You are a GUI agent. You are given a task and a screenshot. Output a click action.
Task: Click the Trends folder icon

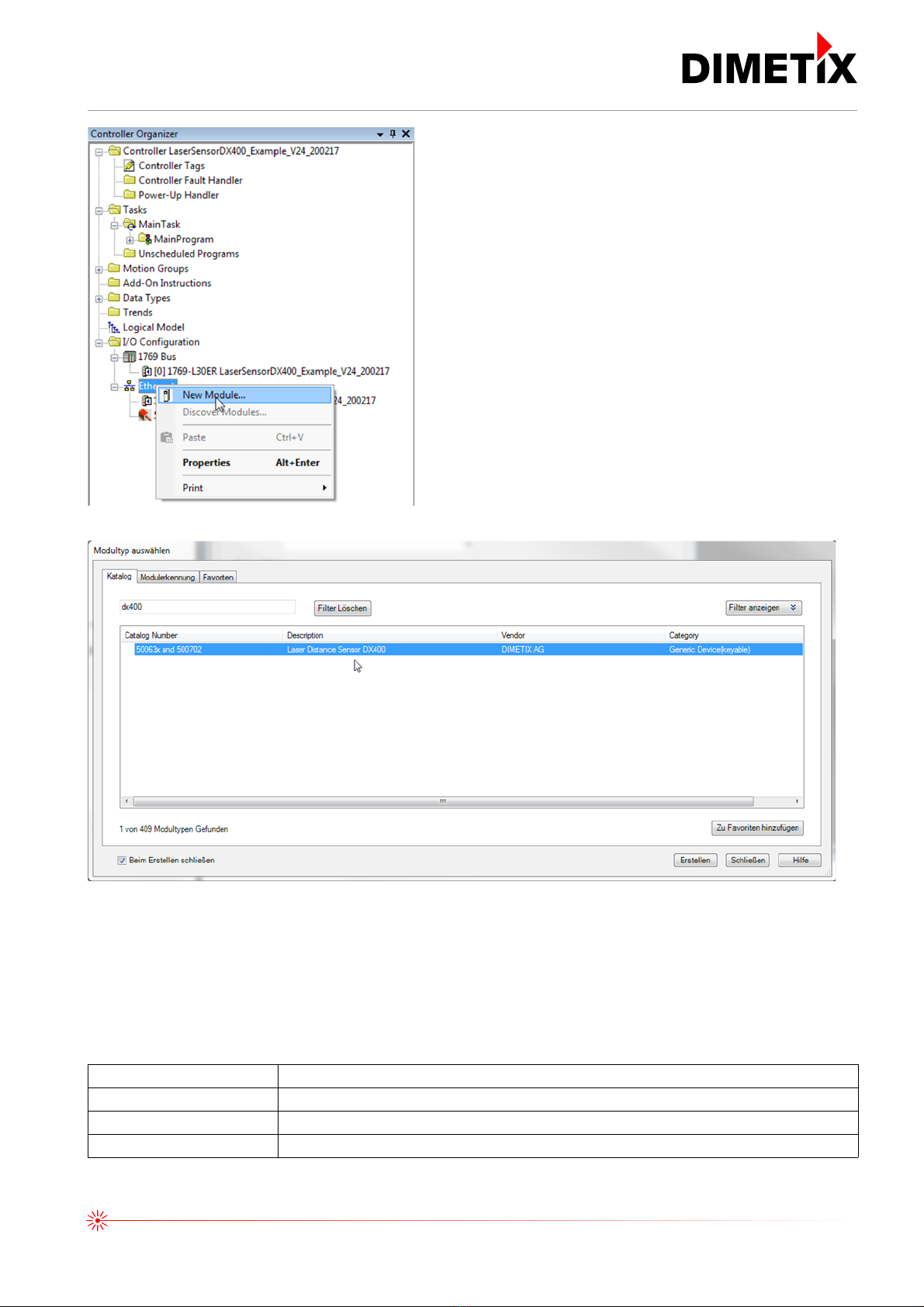click(114, 313)
